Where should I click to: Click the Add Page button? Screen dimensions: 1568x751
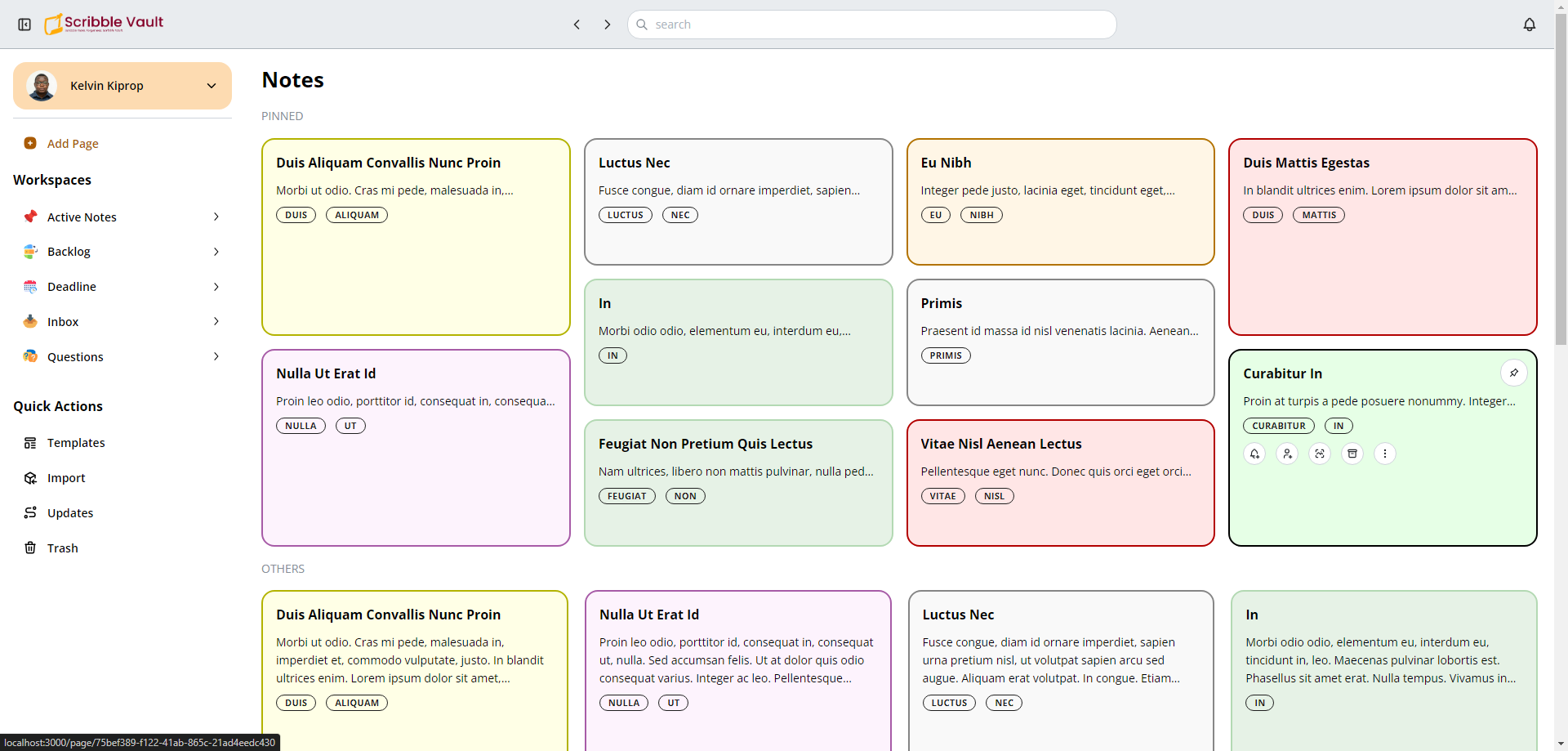pos(72,144)
